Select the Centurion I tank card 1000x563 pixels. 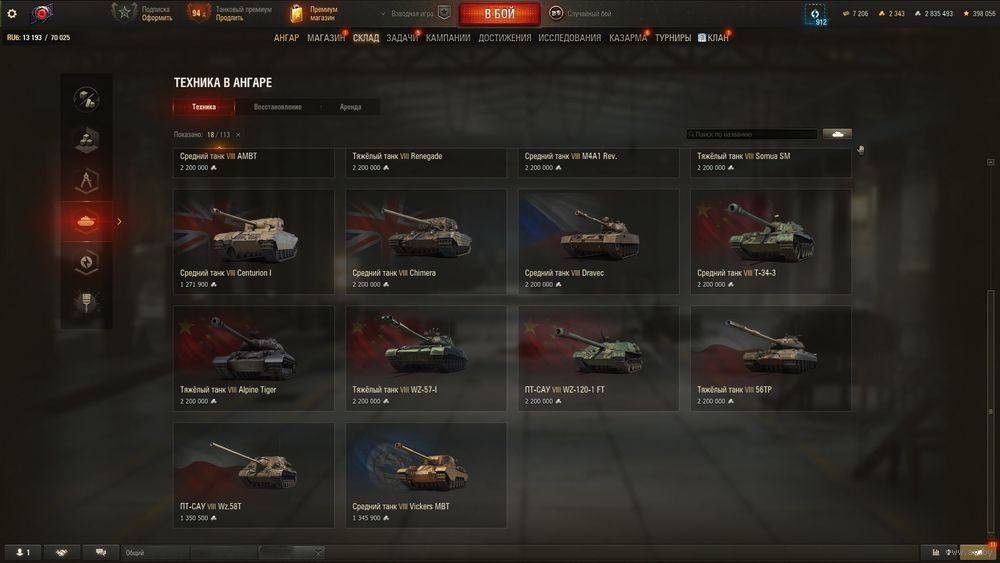(254, 242)
